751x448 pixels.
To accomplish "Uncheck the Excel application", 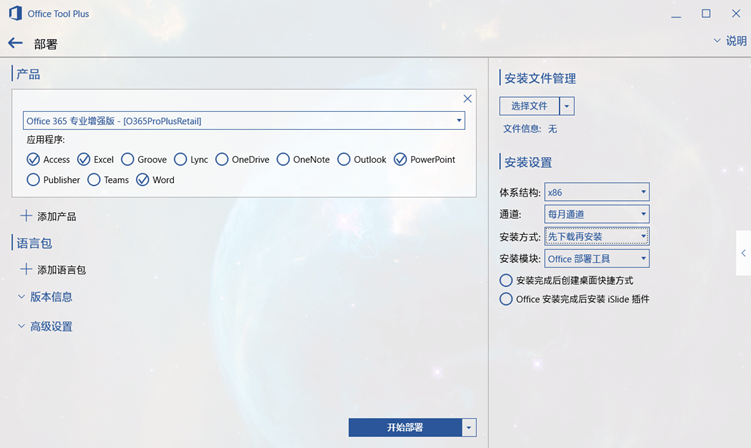I will coord(84,159).
